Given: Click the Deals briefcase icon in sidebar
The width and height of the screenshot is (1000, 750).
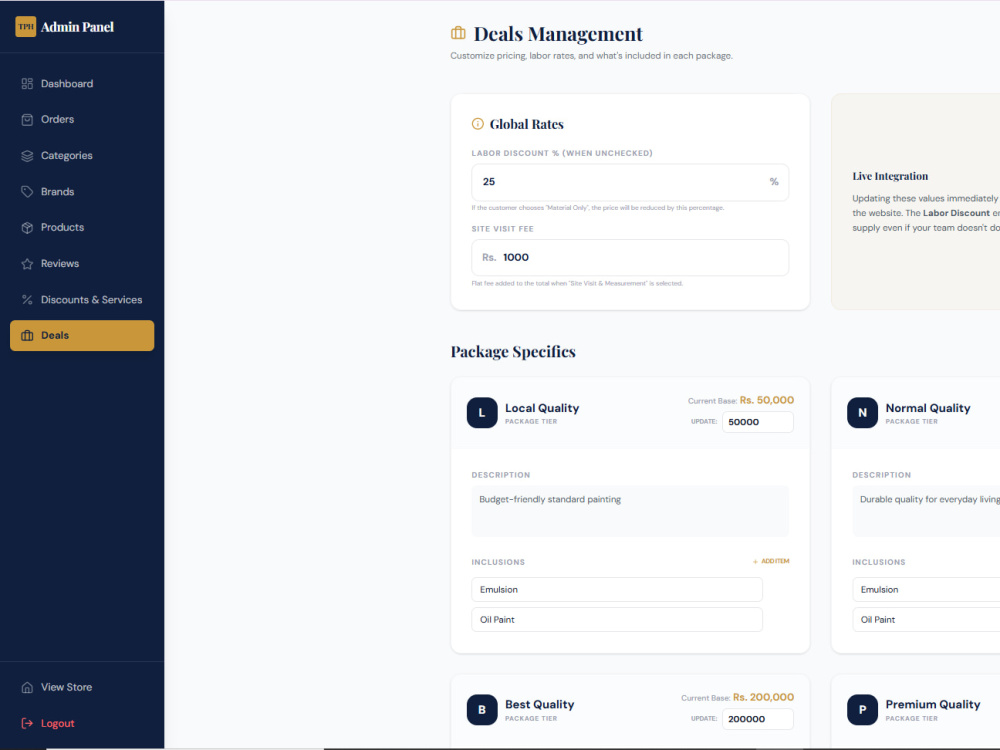Looking at the screenshot, I should pos(27,335).
